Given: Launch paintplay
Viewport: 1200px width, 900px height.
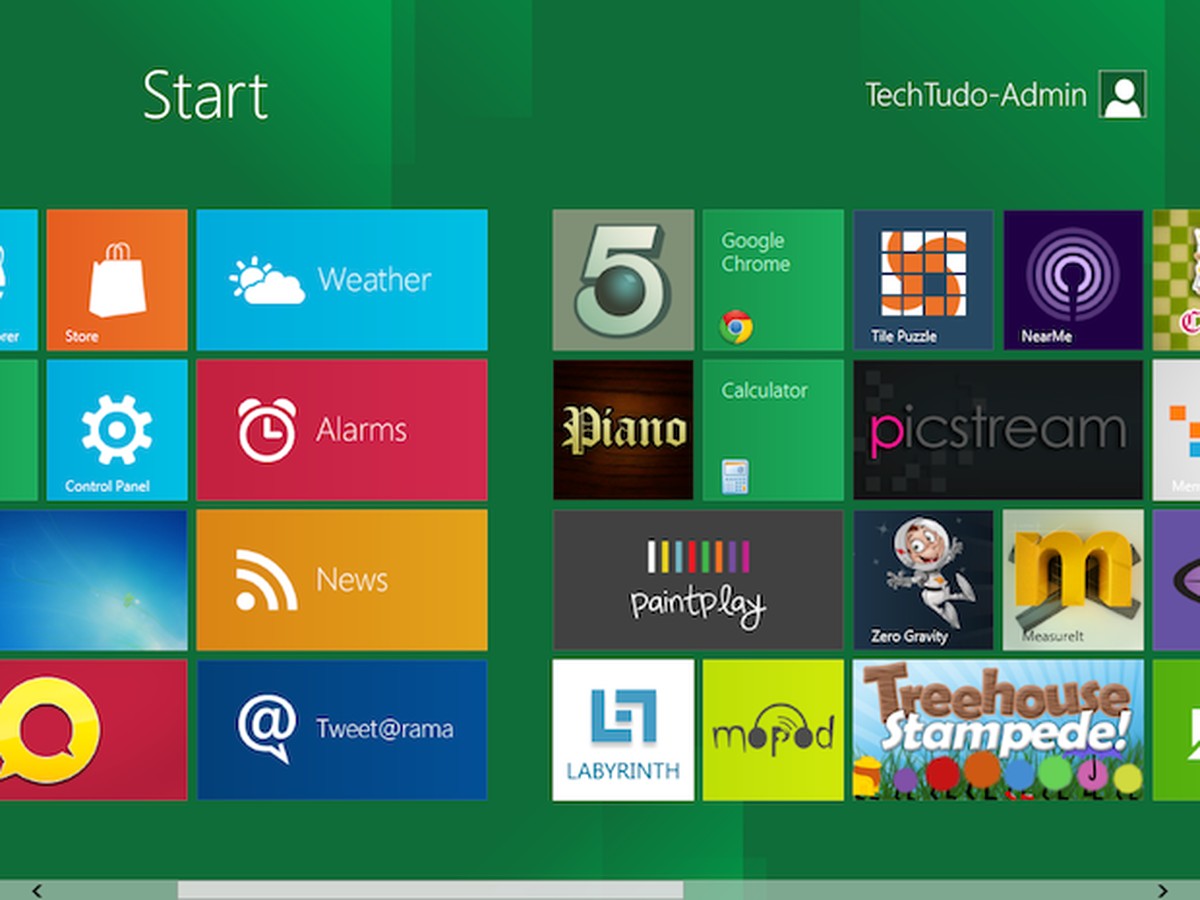Looking at the screenshot, I should point(698,580).
